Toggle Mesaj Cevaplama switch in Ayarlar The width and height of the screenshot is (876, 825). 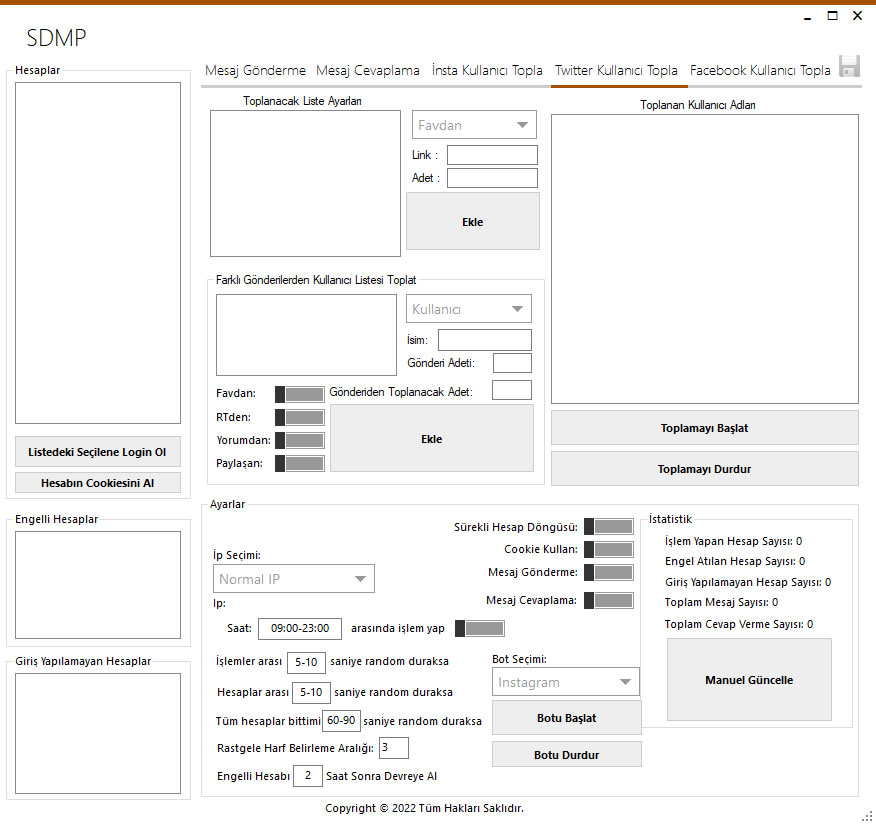[x=608, y=600]
